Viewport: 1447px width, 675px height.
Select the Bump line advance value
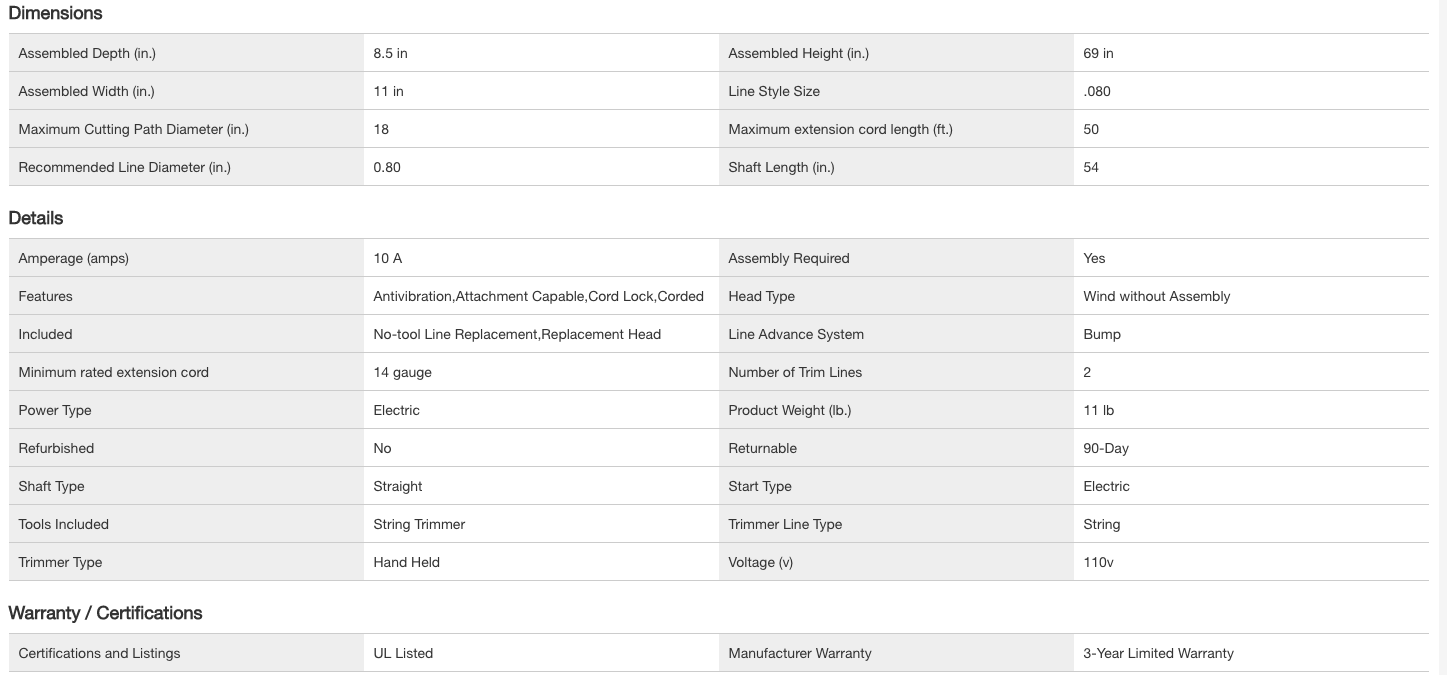1102,334
